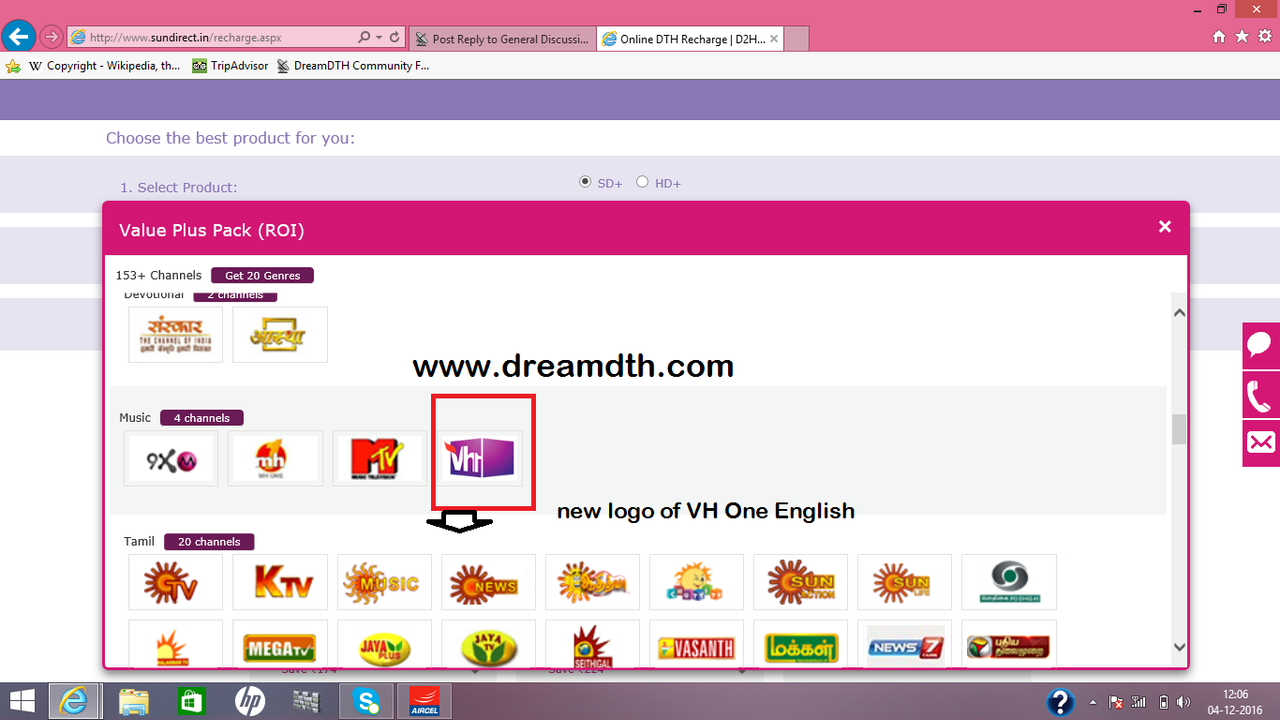Select the 9XM music channel logo

pos(171,458)
